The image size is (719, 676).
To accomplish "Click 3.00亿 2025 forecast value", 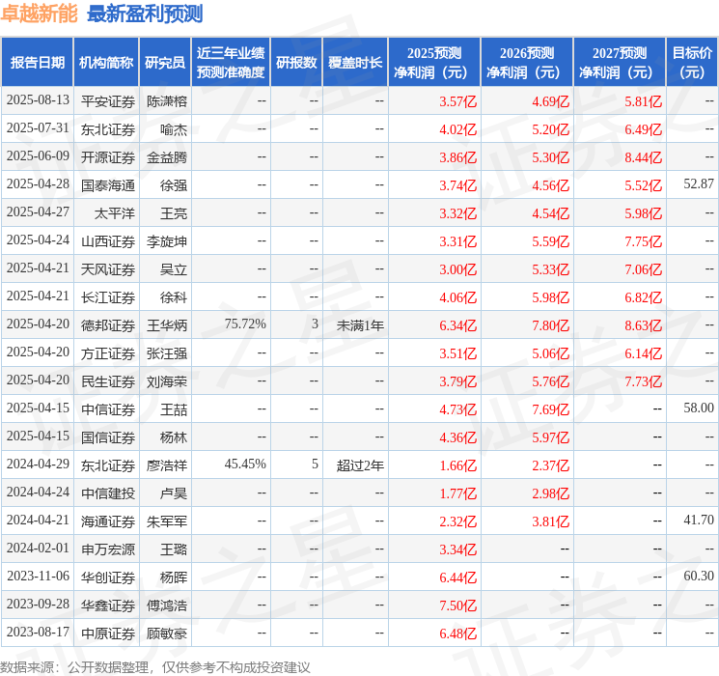I will click(458, 269).
